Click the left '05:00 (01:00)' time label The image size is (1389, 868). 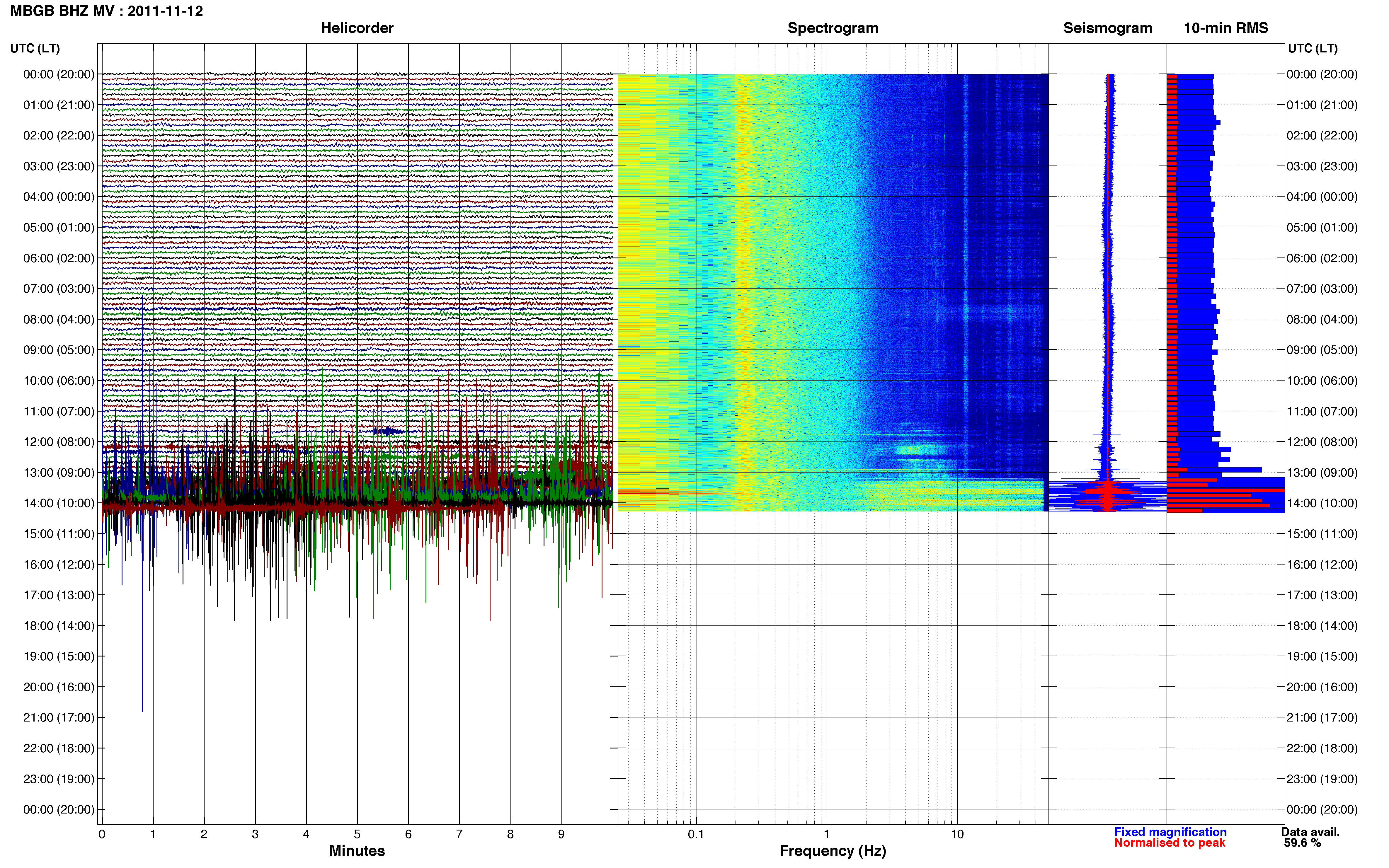point(59,227)
